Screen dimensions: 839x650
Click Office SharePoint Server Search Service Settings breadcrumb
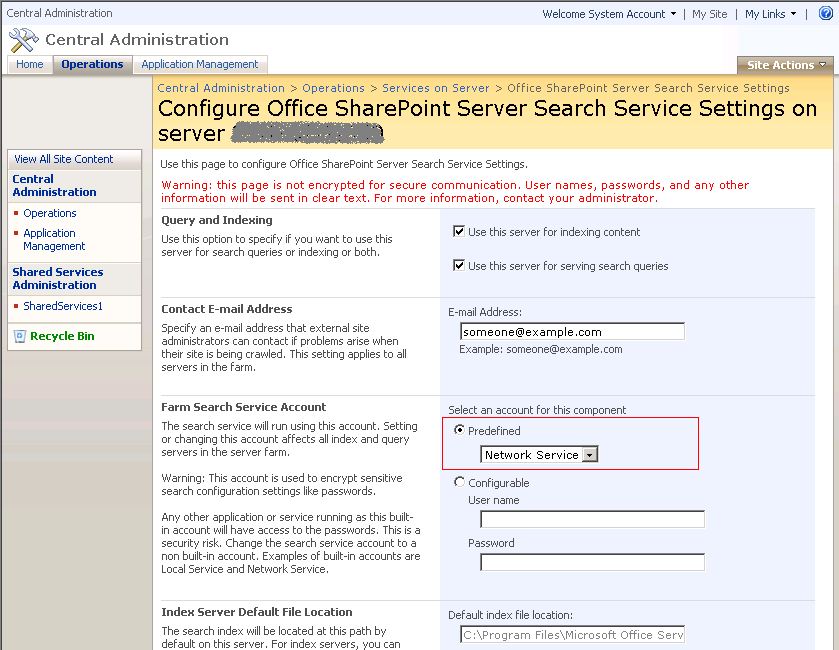click(649, 88)
